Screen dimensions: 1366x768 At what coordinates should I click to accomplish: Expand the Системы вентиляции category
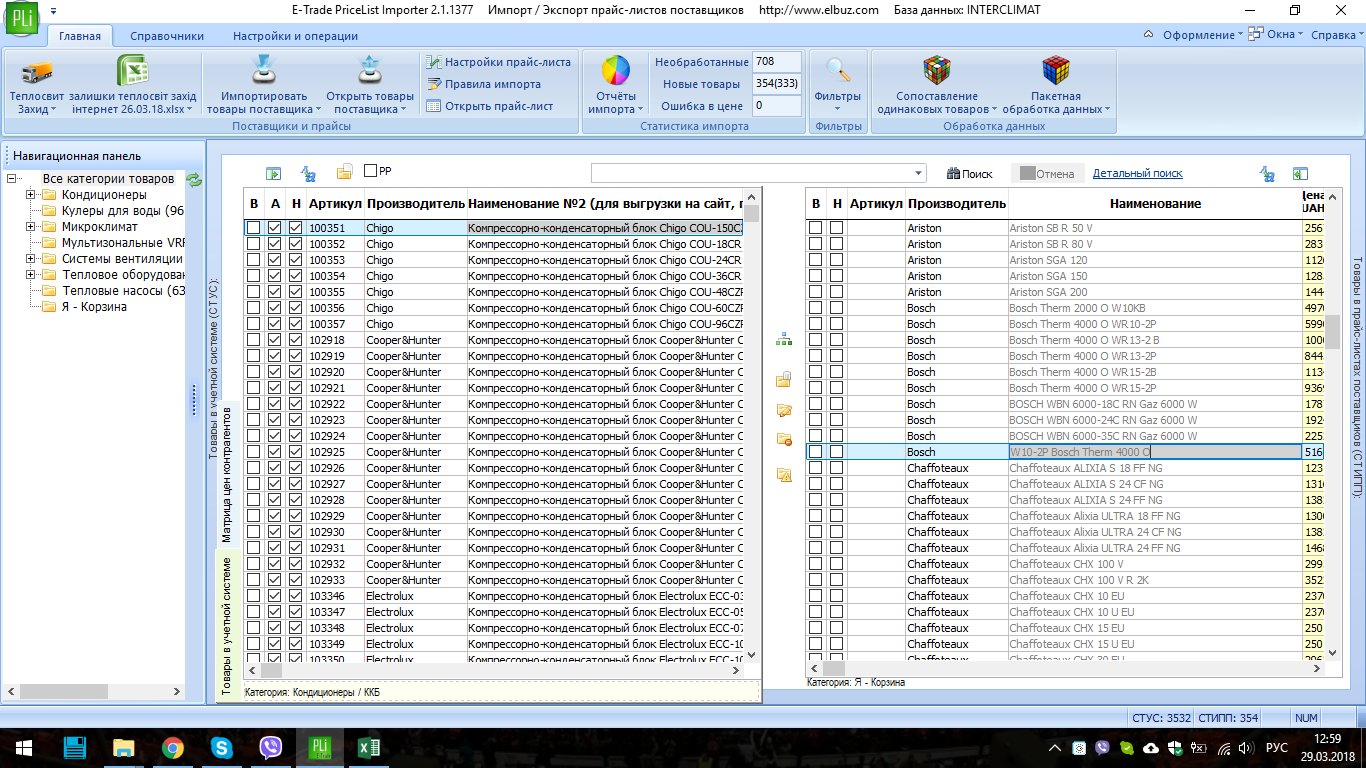tap(31, 259)
